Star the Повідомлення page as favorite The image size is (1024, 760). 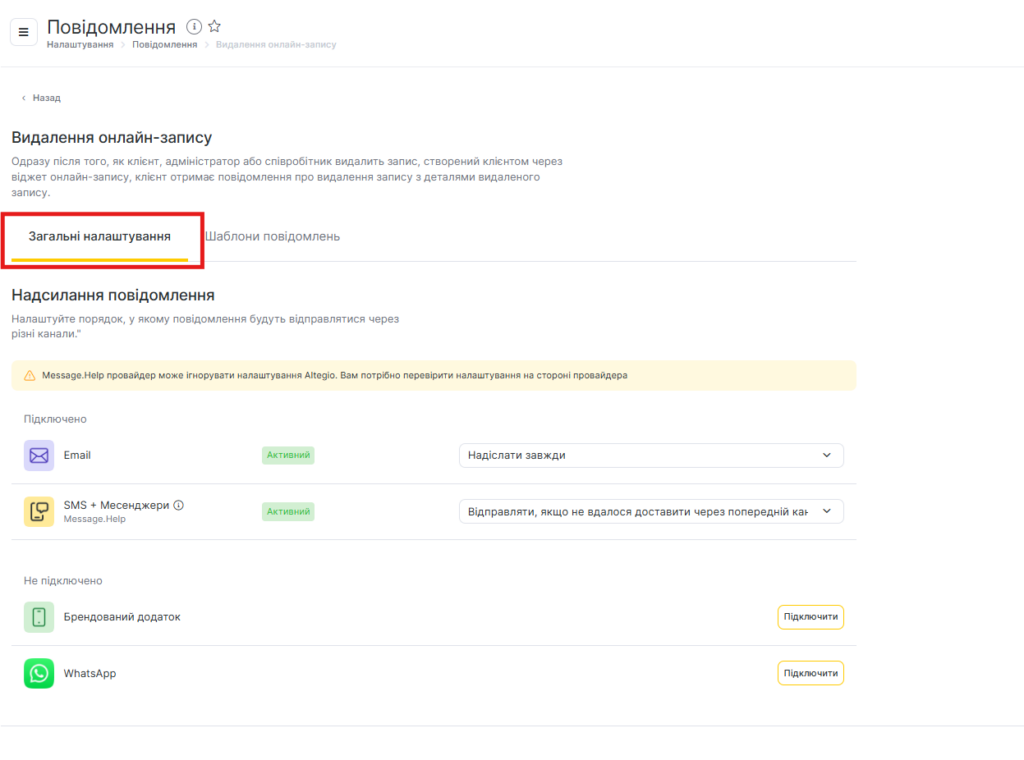coord(214,27)
